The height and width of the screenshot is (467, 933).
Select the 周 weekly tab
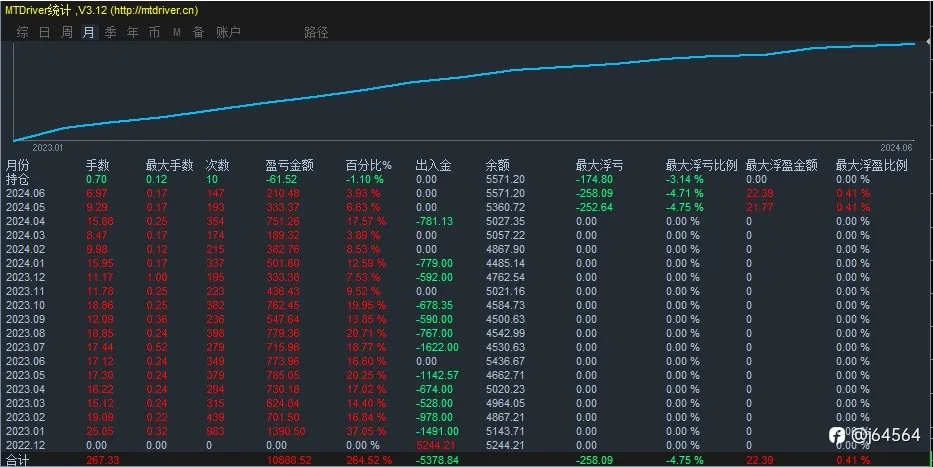click(x=67, y=32)
